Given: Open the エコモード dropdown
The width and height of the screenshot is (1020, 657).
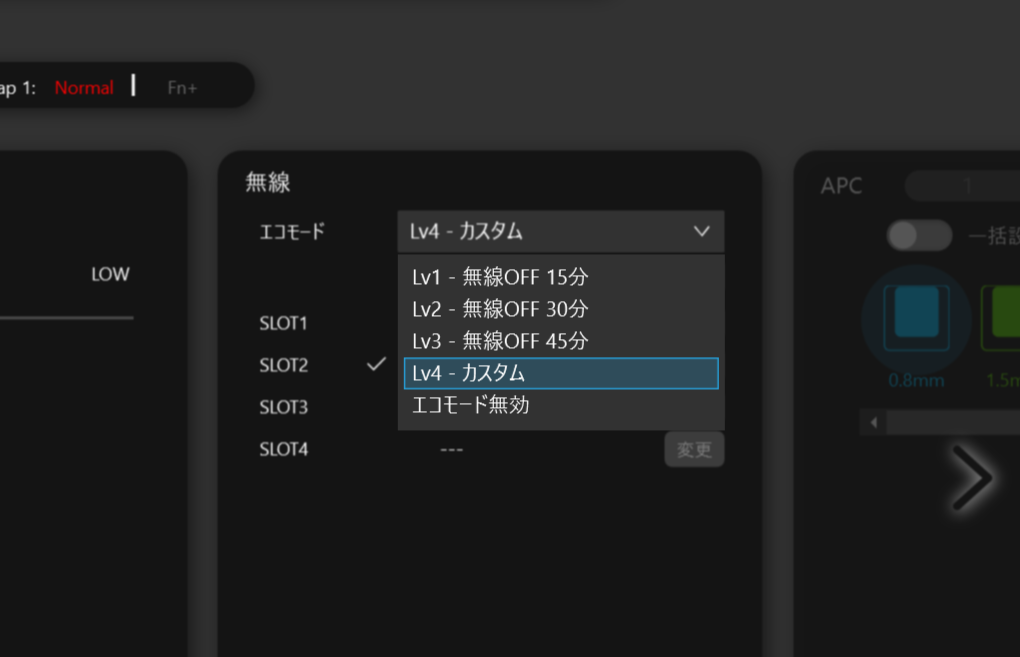Looking at the screenshot, I should 560,231.
